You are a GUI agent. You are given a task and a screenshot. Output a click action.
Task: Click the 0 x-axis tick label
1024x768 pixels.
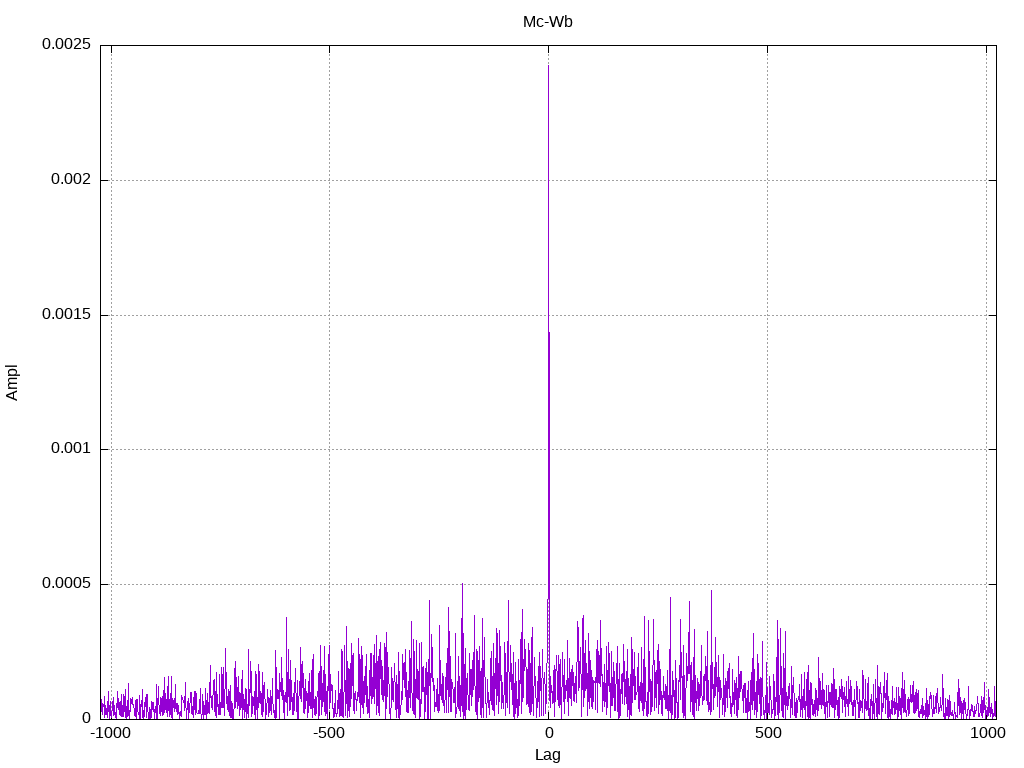pos(549,733)
